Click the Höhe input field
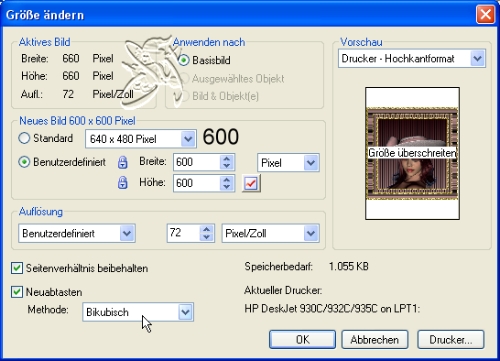The image size is (500, 361). [197, 183]
